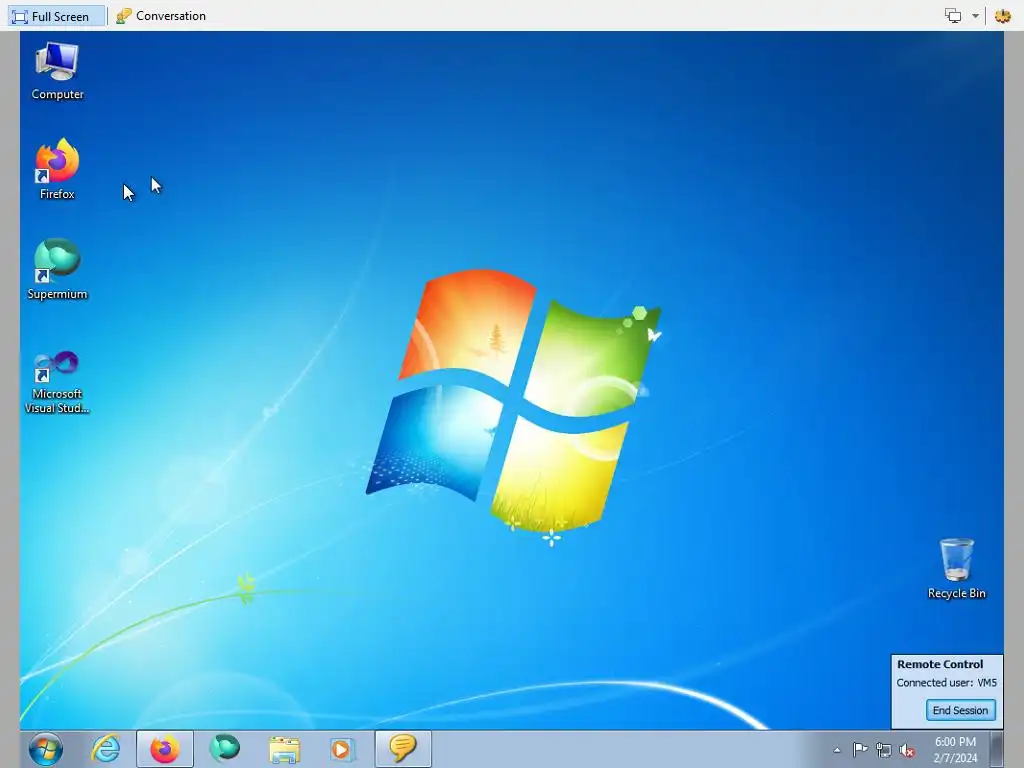The height and width of the screenshot is (768, 1024).
Task: Select the Microsoft Visual Studio desktop shortcut
Action: [57, 382]
